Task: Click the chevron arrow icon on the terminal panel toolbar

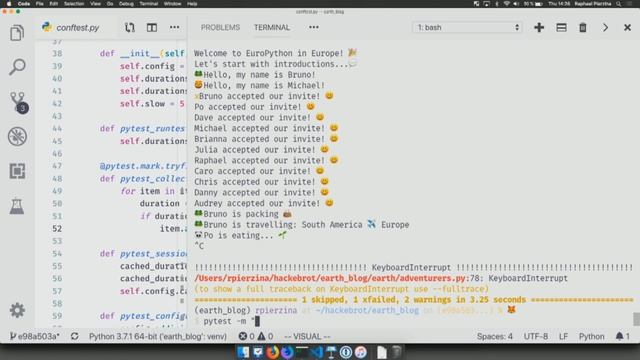Action: 605,27
